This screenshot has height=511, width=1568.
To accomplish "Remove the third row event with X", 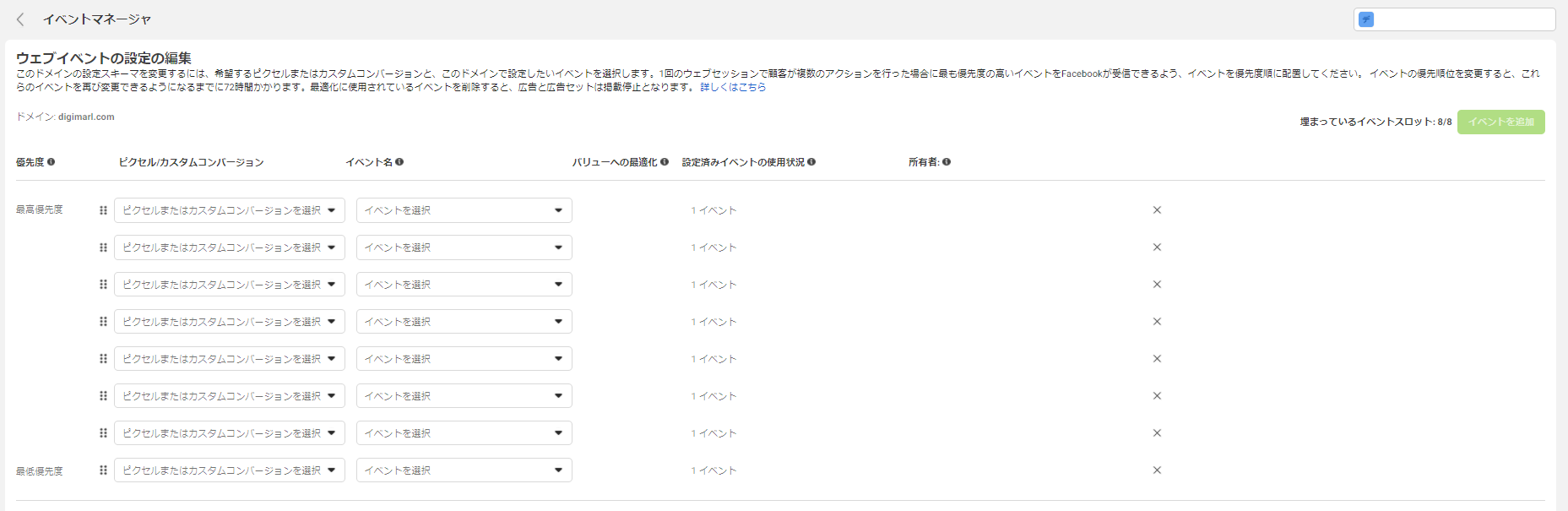I will tap(1157, 285).
